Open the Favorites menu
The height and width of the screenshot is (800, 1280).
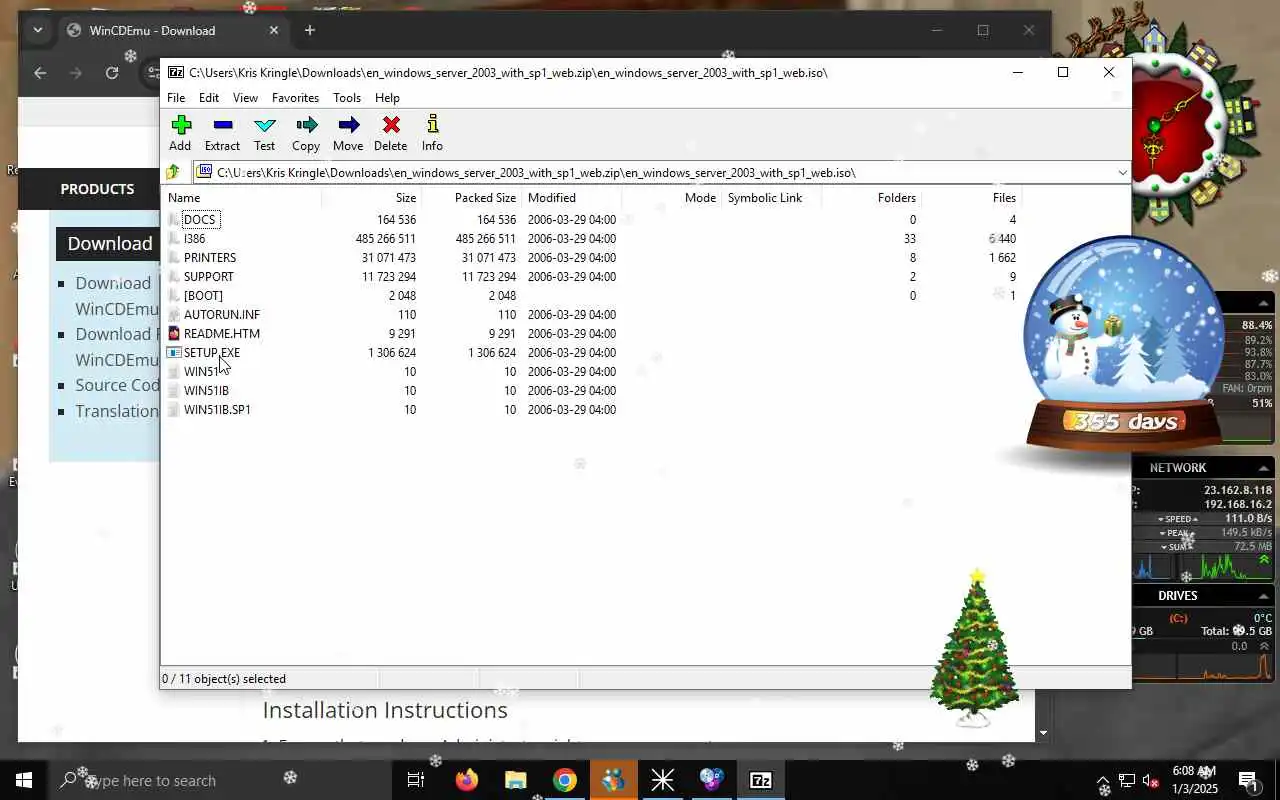click(295, 97)
